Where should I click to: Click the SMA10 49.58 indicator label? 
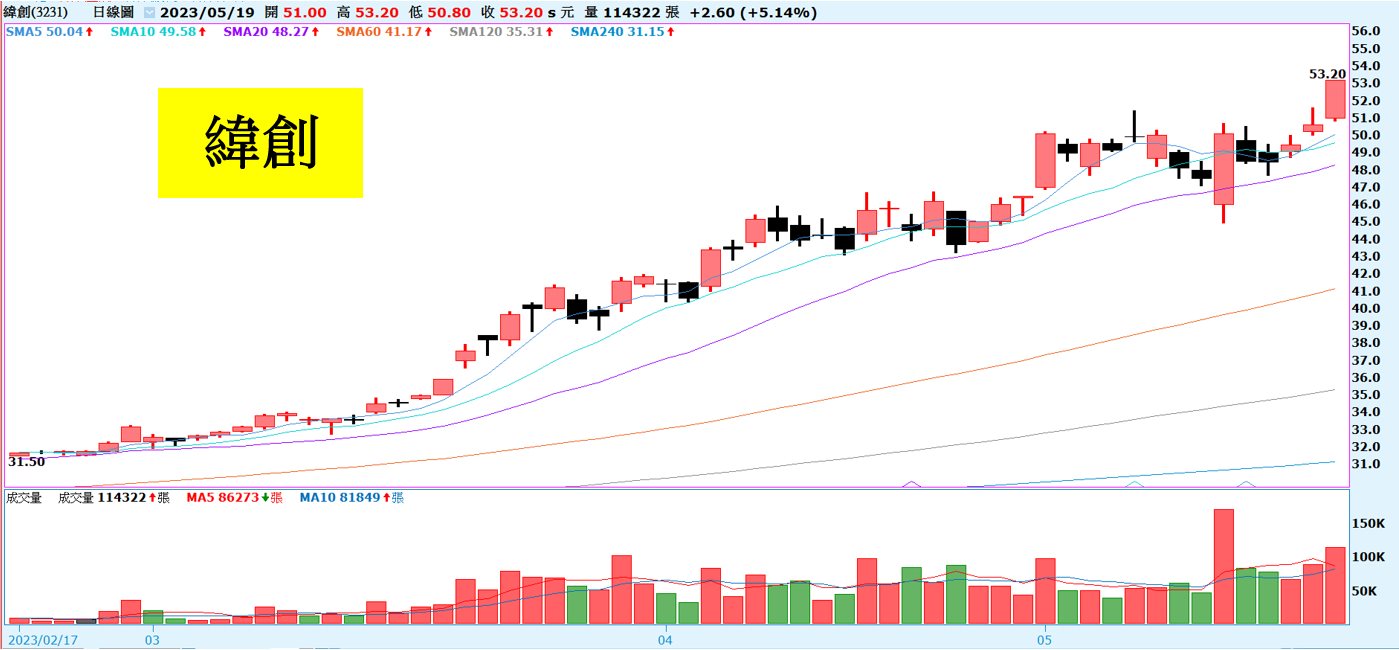click(156, 32)
